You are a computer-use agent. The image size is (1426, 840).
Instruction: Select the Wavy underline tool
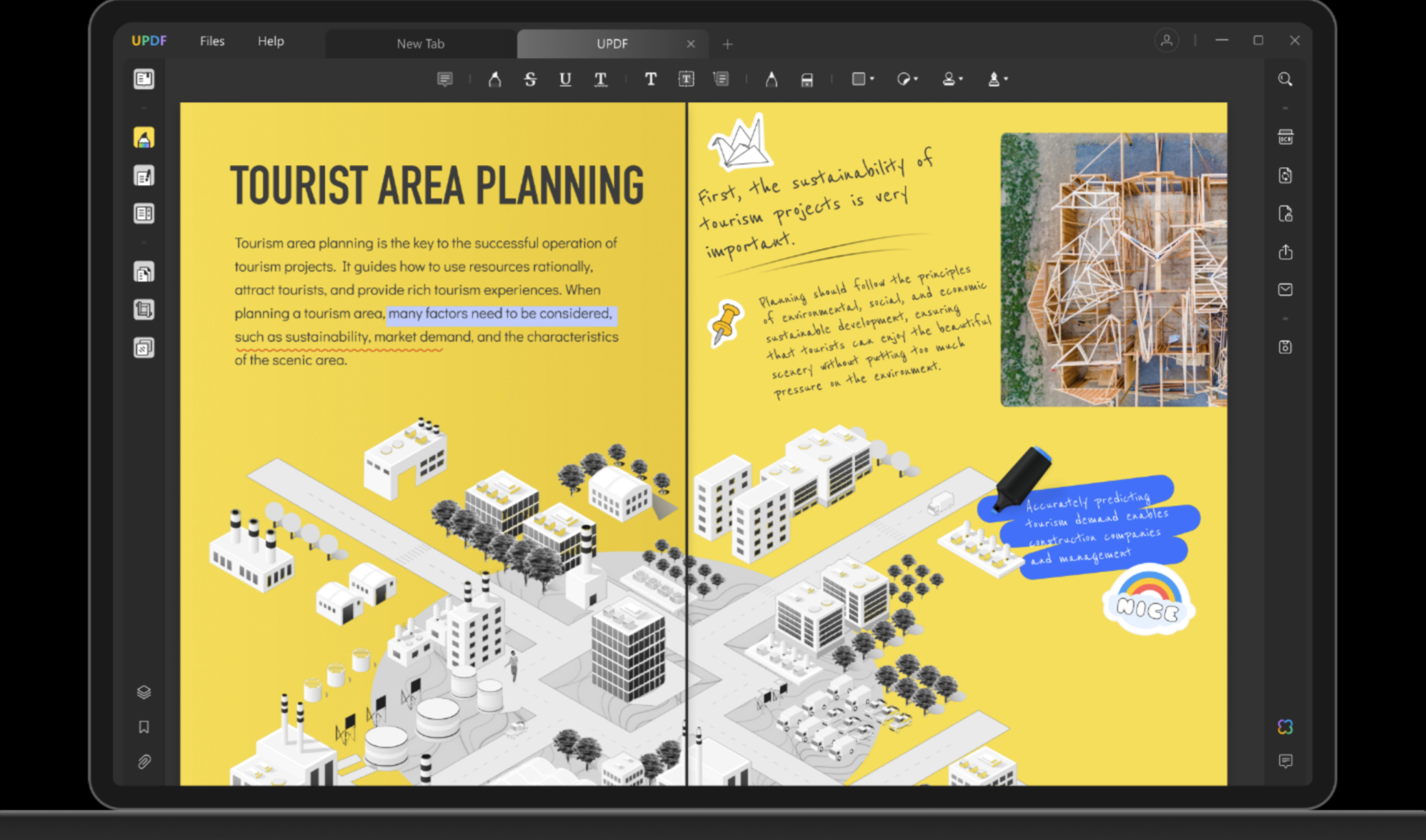601,79
